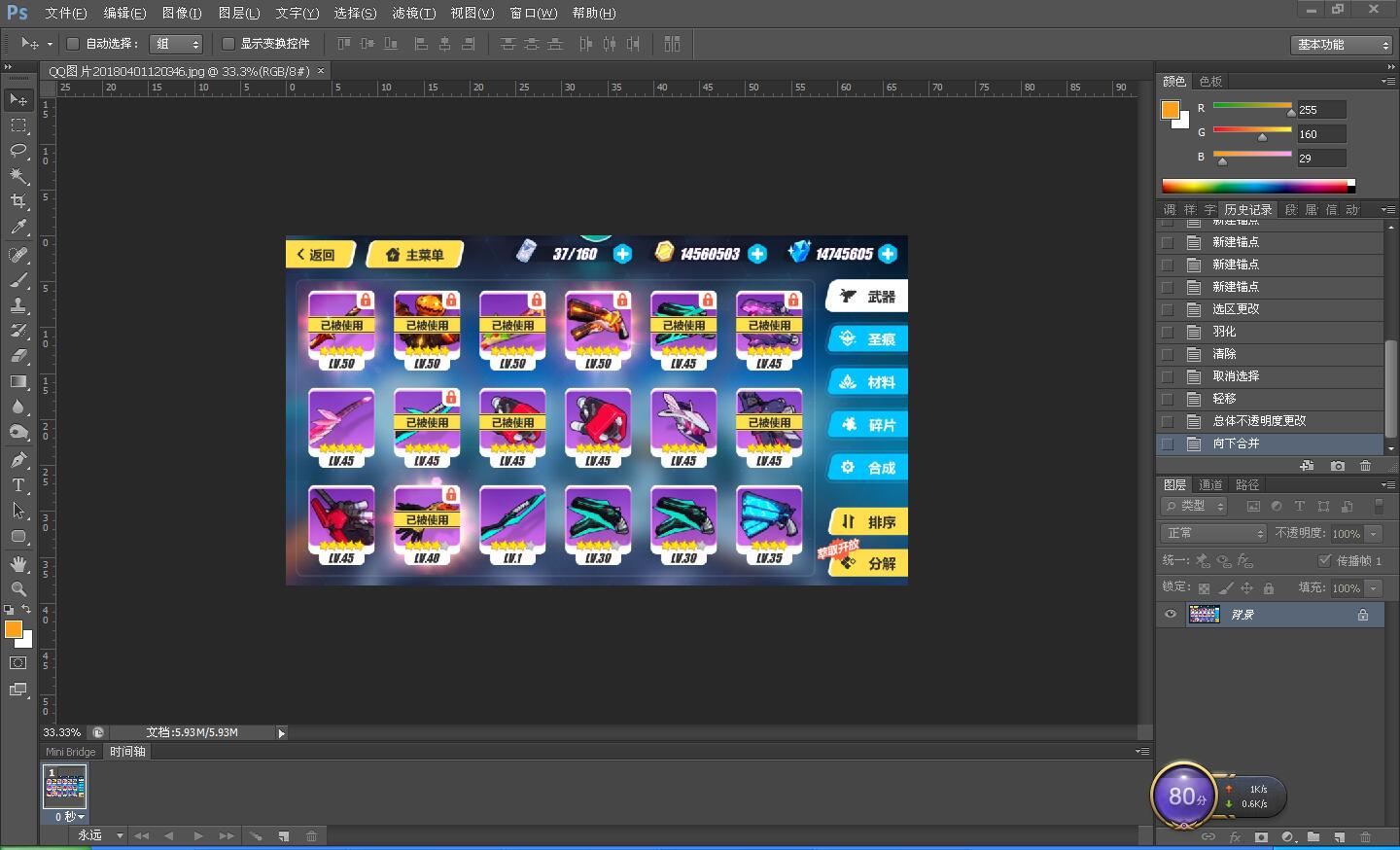The height and width of the screenshot is (850, 1400).
Task: Create a new layer group
Action: point(1313,836)
